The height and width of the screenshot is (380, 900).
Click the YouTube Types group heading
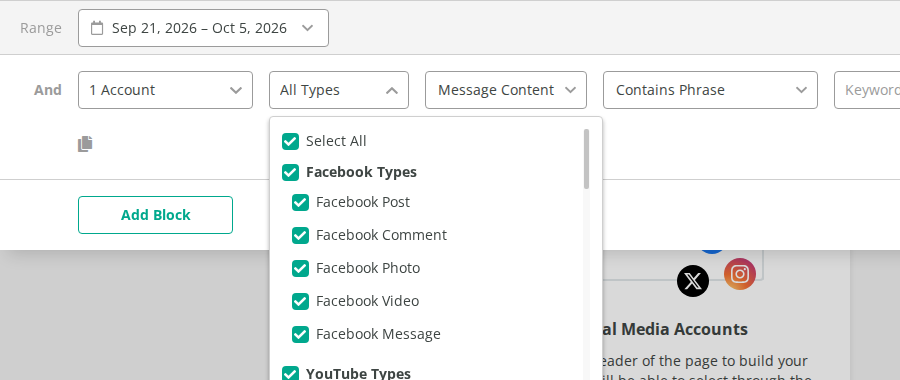358,374
